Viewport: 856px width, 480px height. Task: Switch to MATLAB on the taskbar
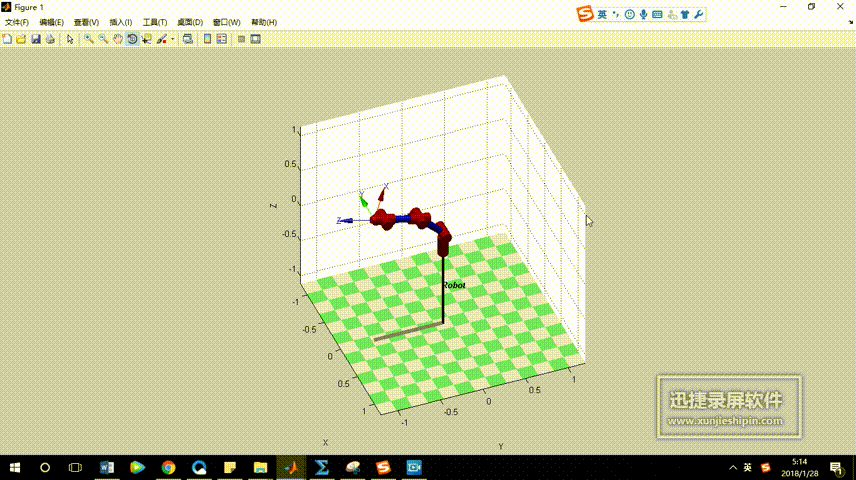[x=291, y=467]
